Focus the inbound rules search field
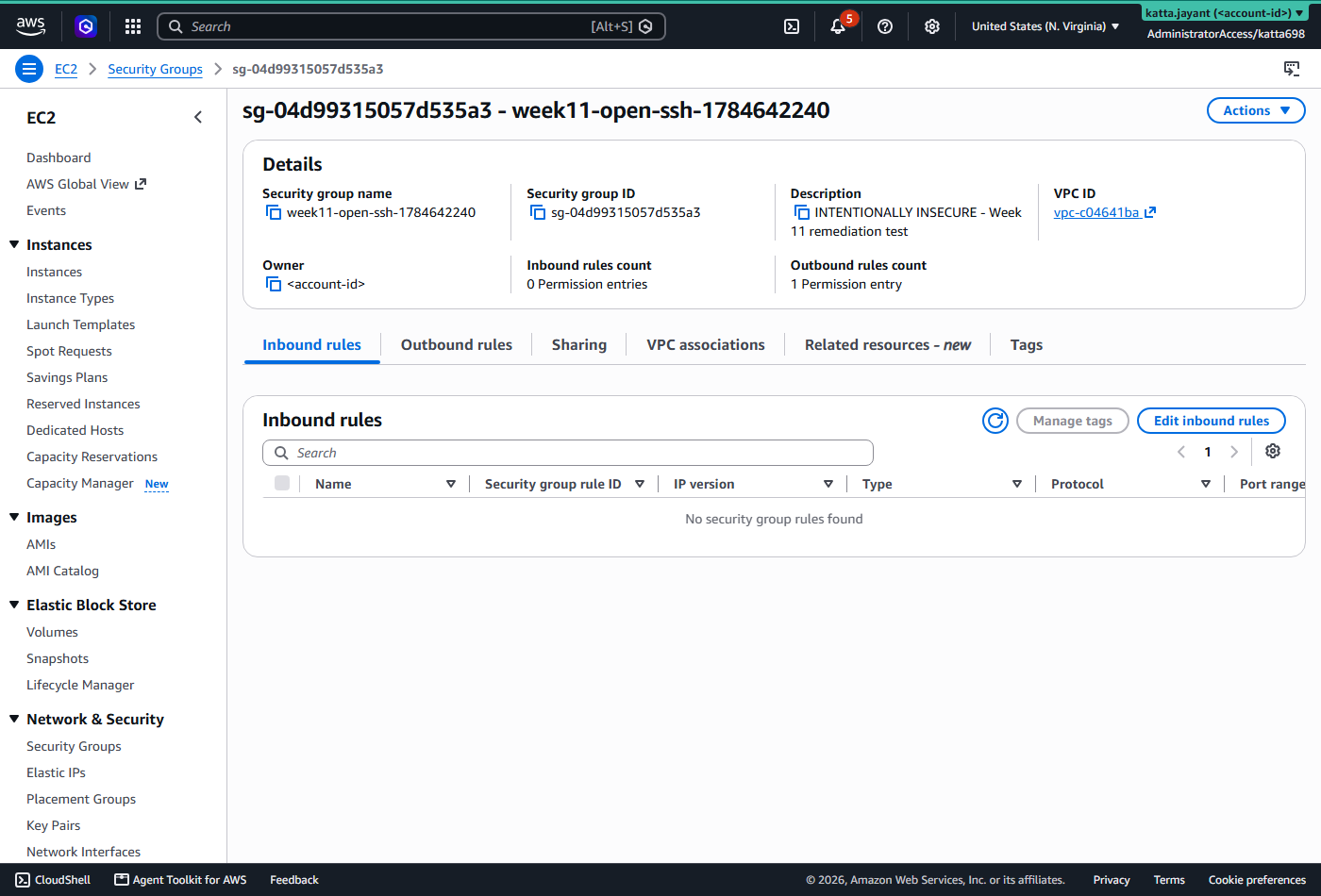The image size is (1321, 896). click(x=568, y=453)
